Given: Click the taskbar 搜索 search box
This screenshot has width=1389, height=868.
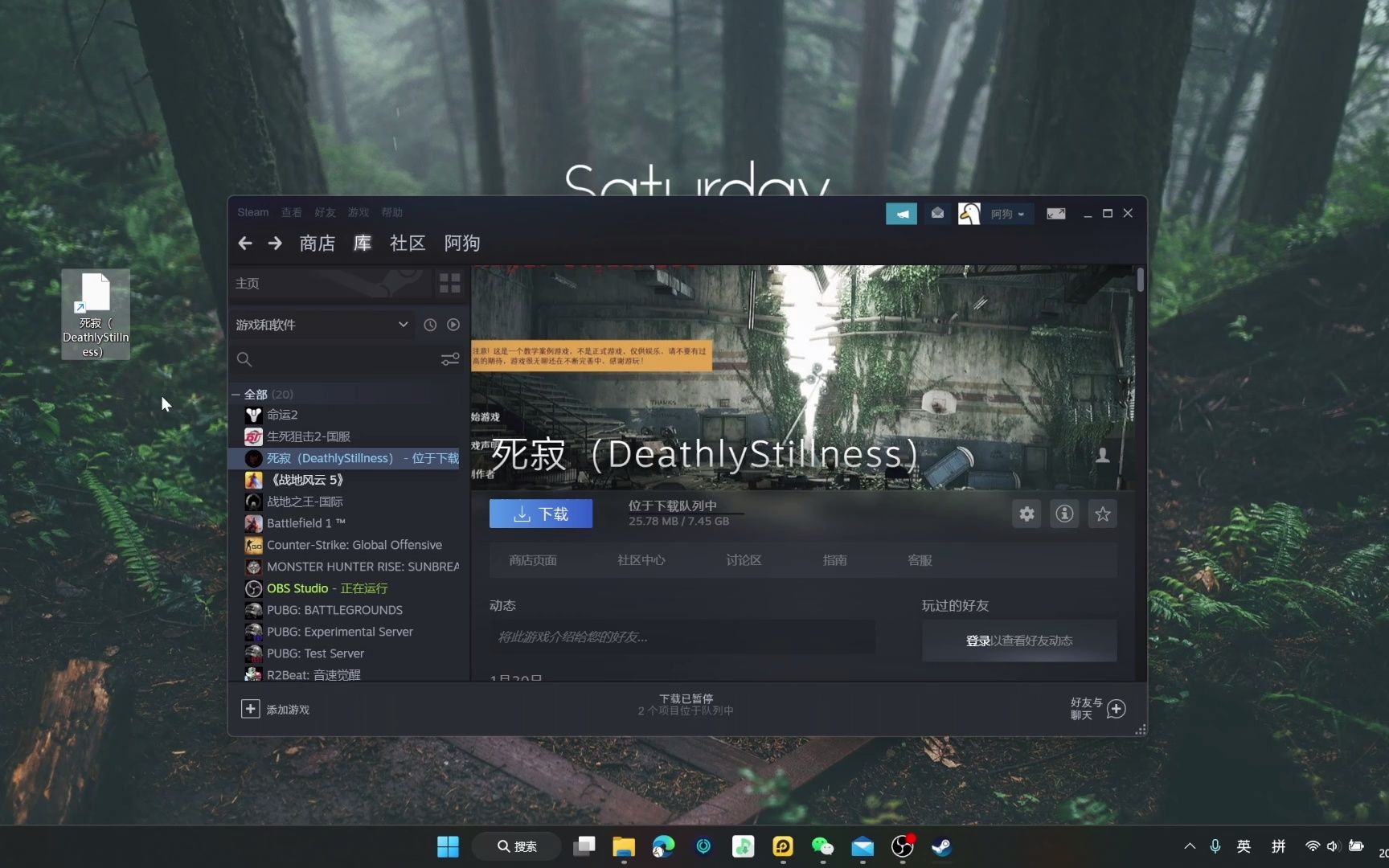Looking at the screenshot, I should [x=517, y=846].
